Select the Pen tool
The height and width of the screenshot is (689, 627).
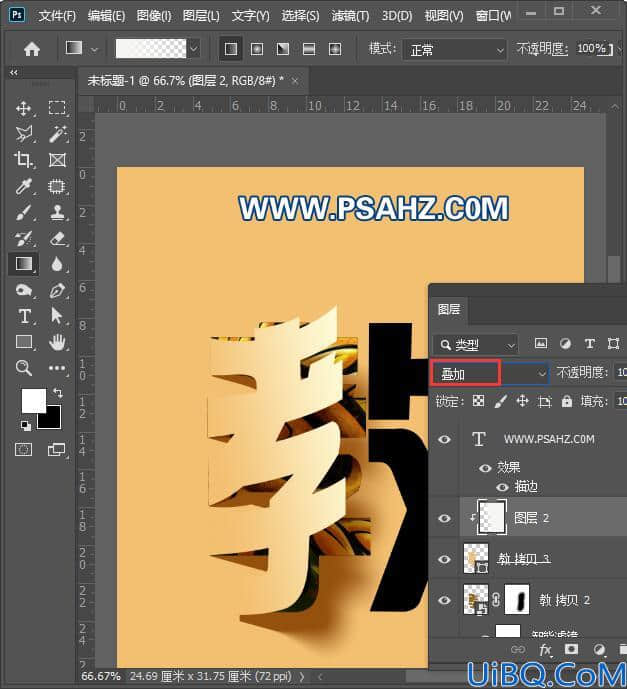point(57,290)
